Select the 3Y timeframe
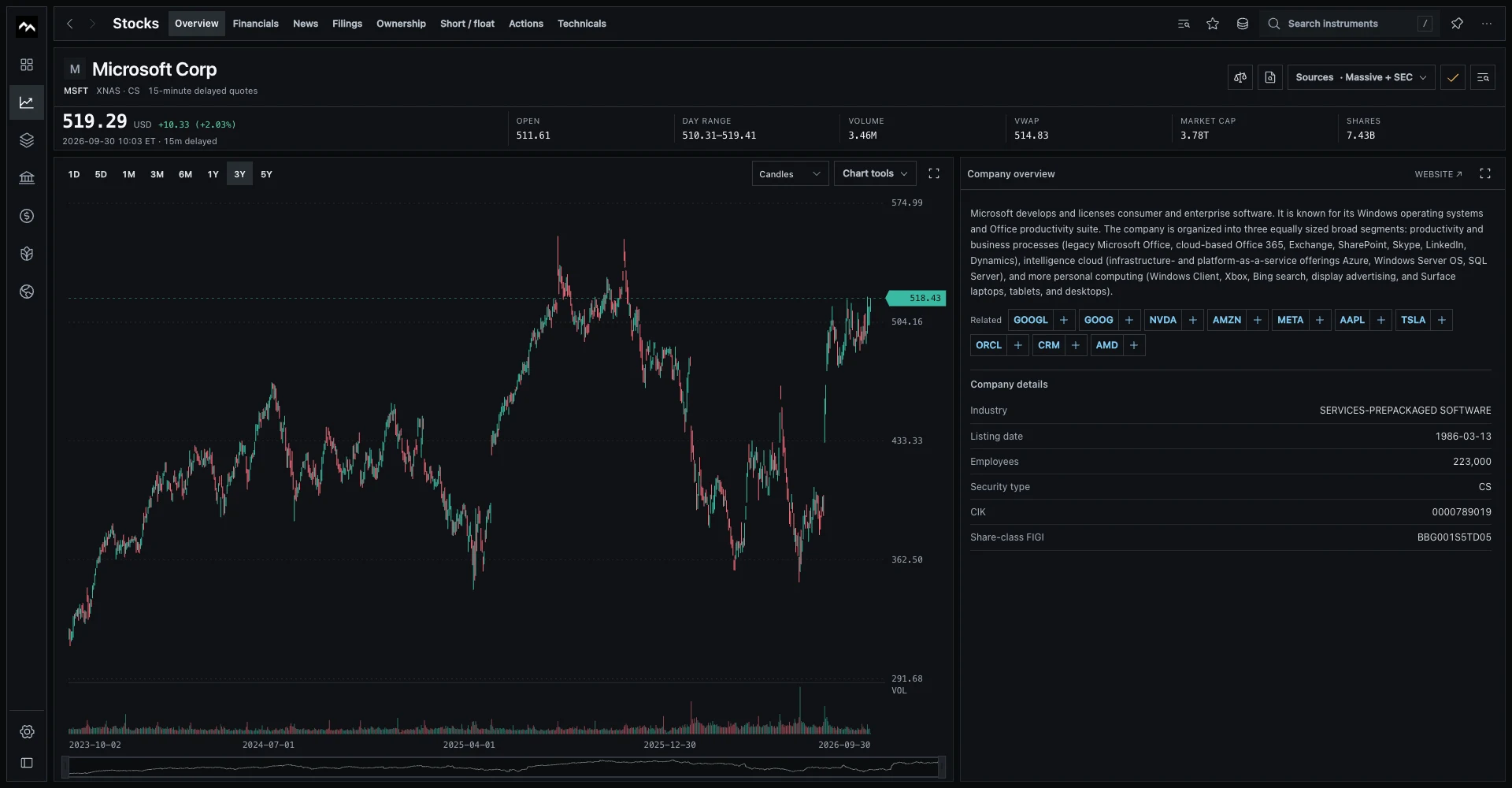The image size is (1512, 788). click(240, 174)
